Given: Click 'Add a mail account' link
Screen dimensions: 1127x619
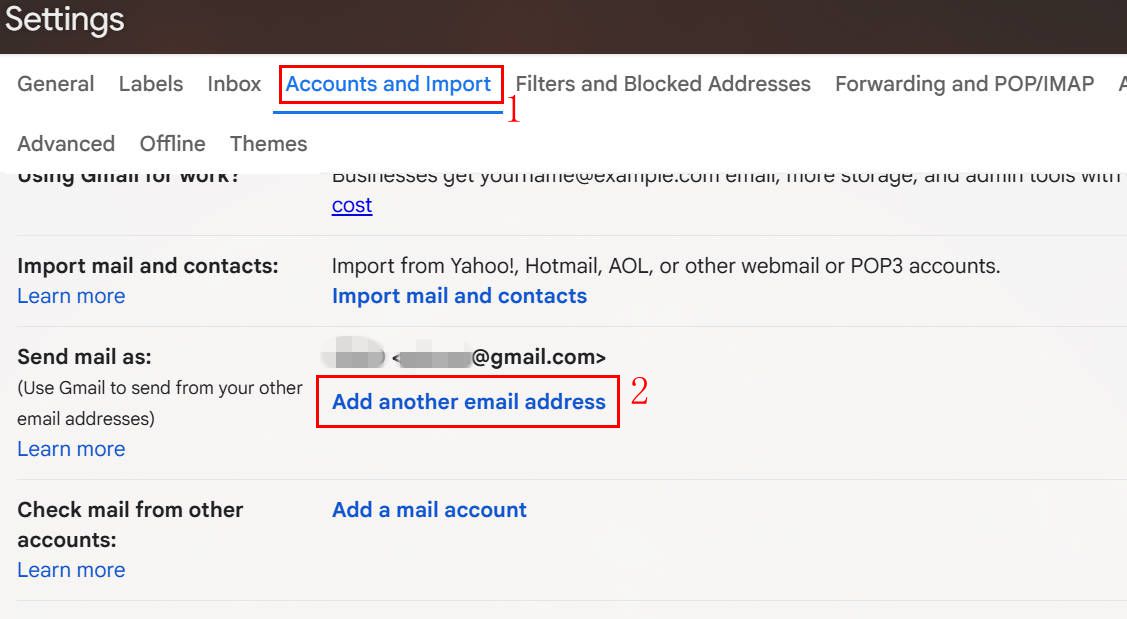Looking at the screenshot, I should [x=429, y=510].
